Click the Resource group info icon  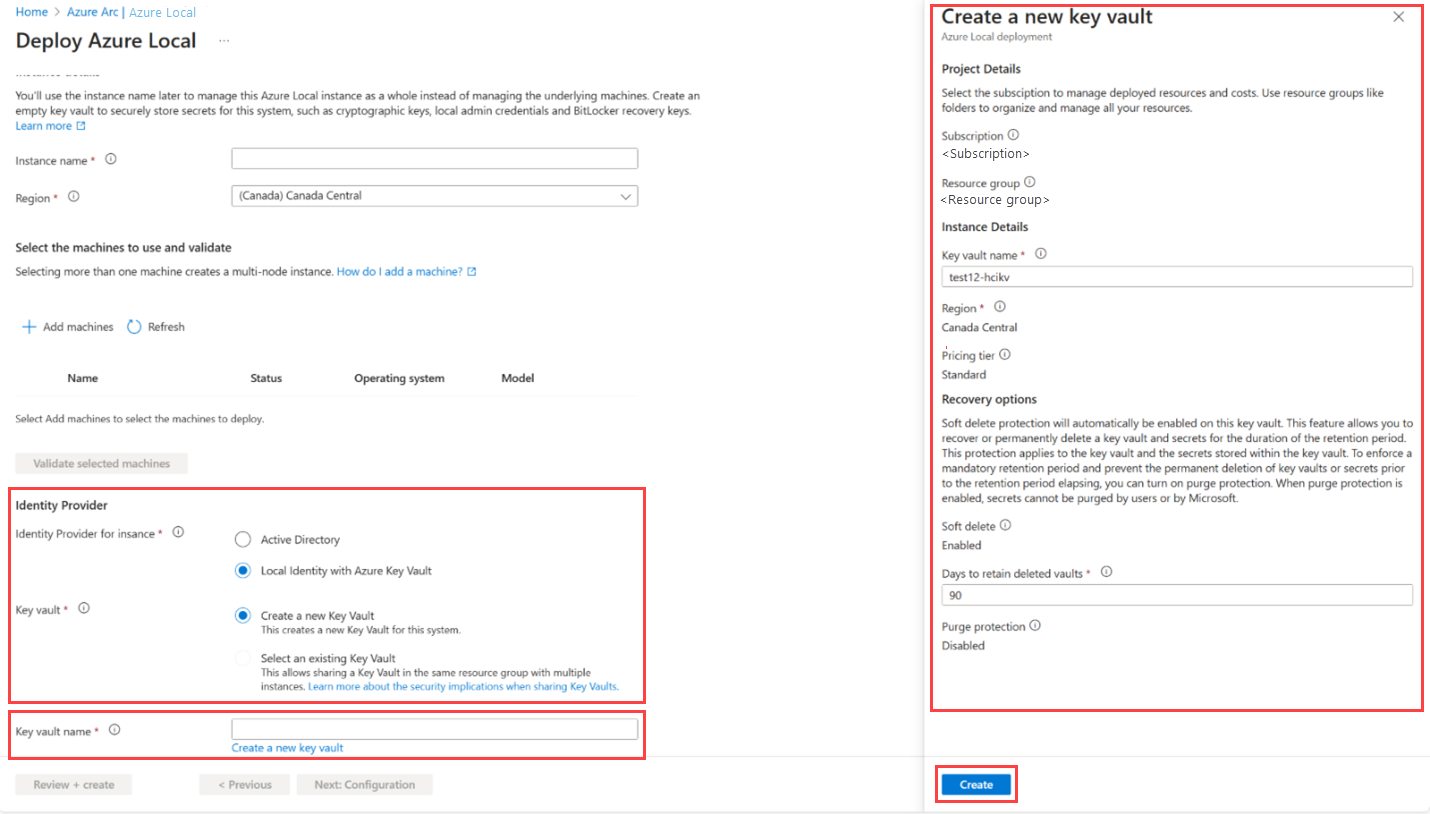(1030, 183)
